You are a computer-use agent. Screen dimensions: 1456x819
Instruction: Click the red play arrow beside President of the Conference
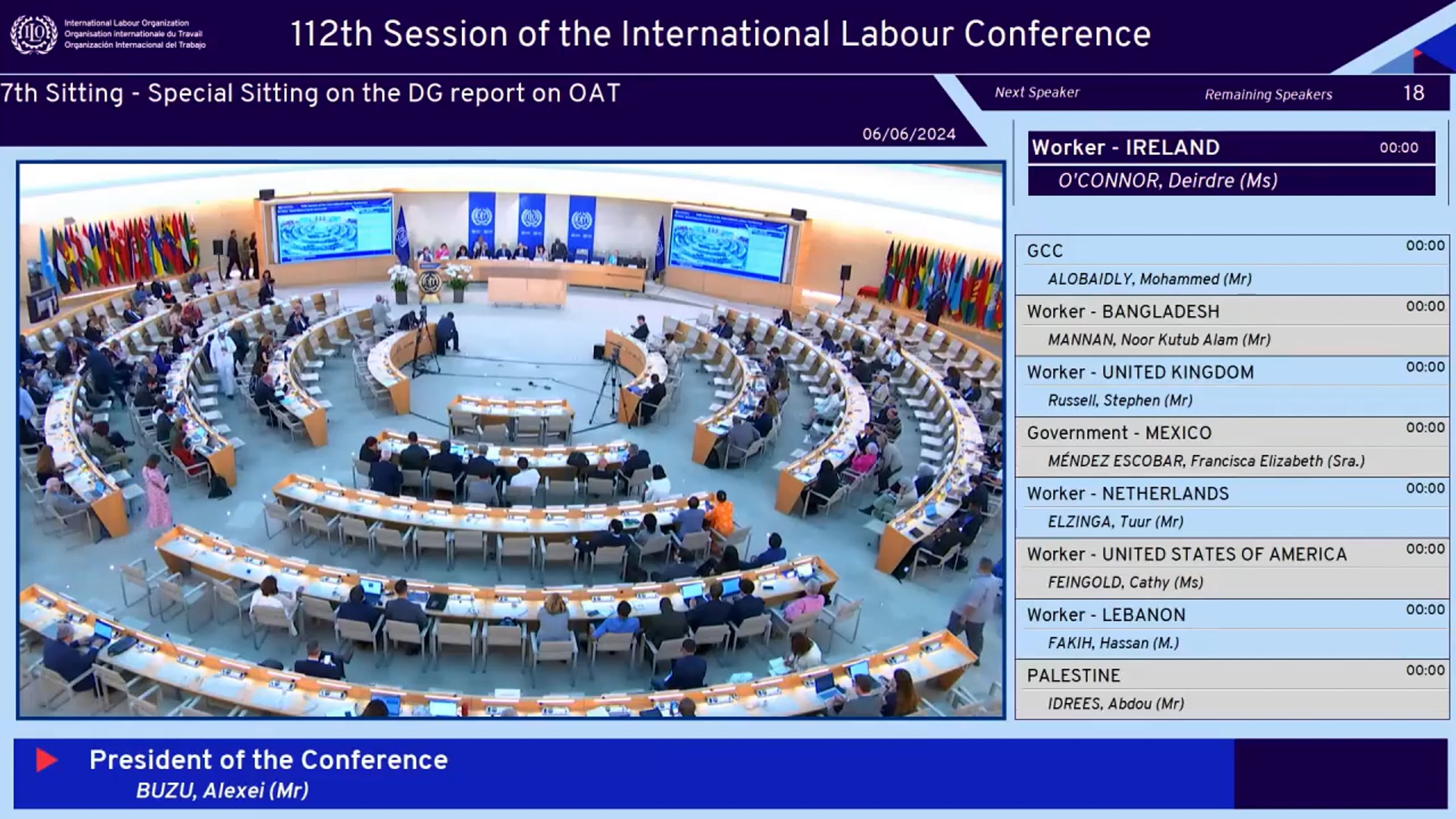46,760
